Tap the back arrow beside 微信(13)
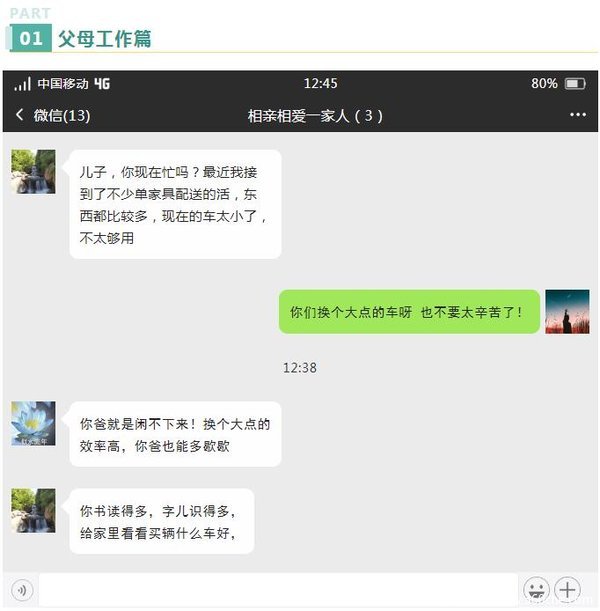The height and width of the screenshot is (611, 600). 19,115
